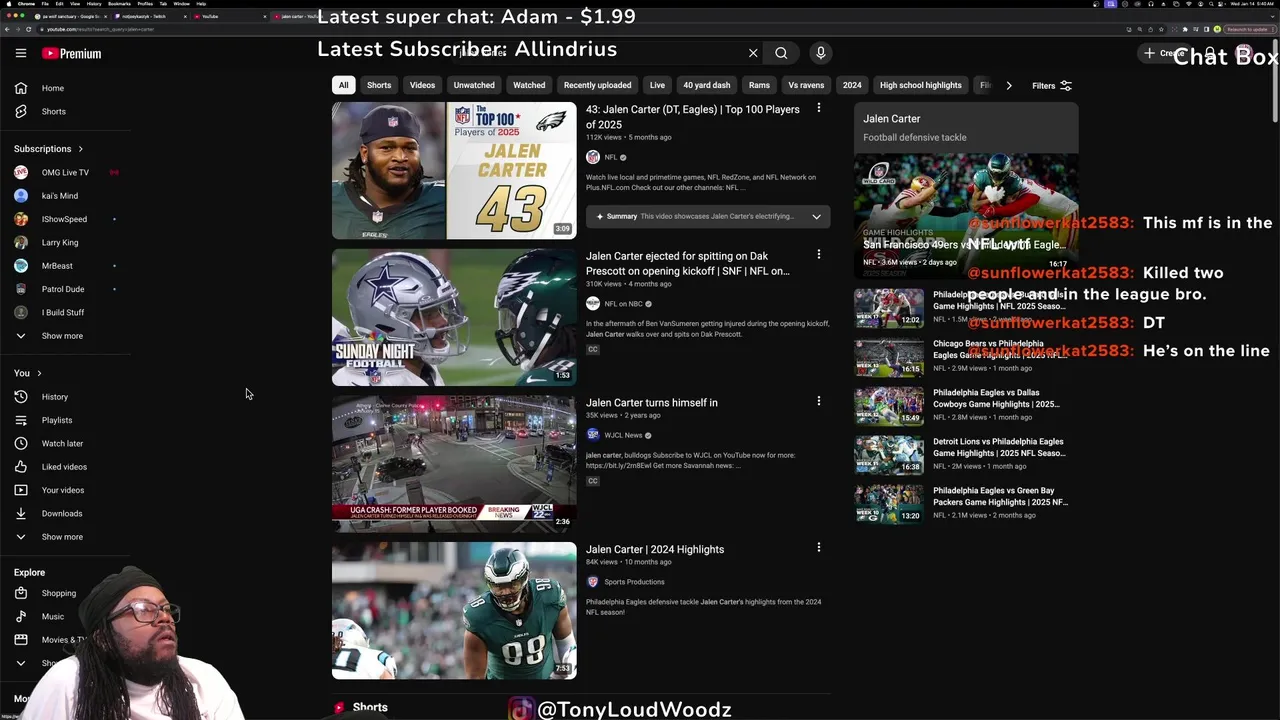Open the Chrome History menu in menu bar
The height and width of the screenshot is (720, 1280).
pyautogui.click(x=94, y=3)
